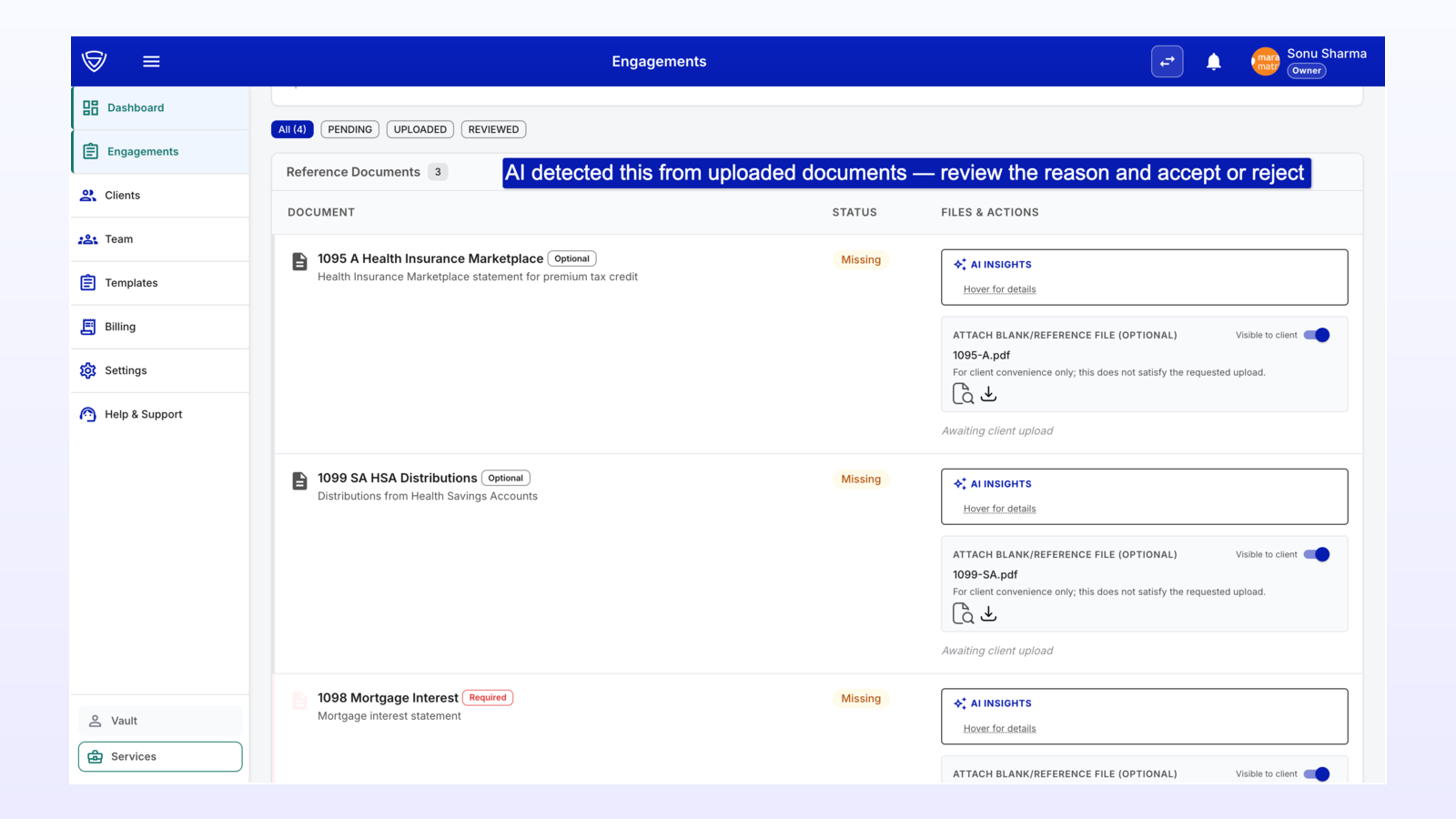This screenshot has height=819, width=1456.
Task: Open Templates in the sidebar
Action: (x=160, y=282)
